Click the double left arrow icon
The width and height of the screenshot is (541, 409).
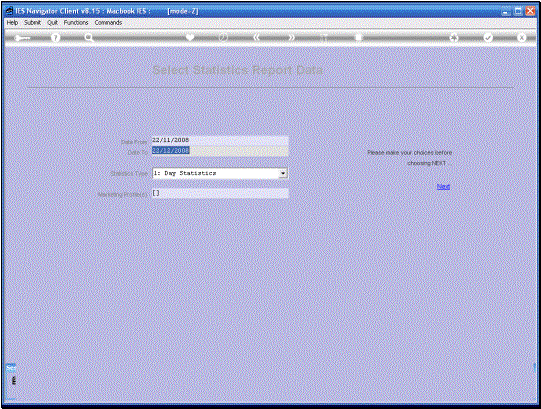[x=256, y=37]
